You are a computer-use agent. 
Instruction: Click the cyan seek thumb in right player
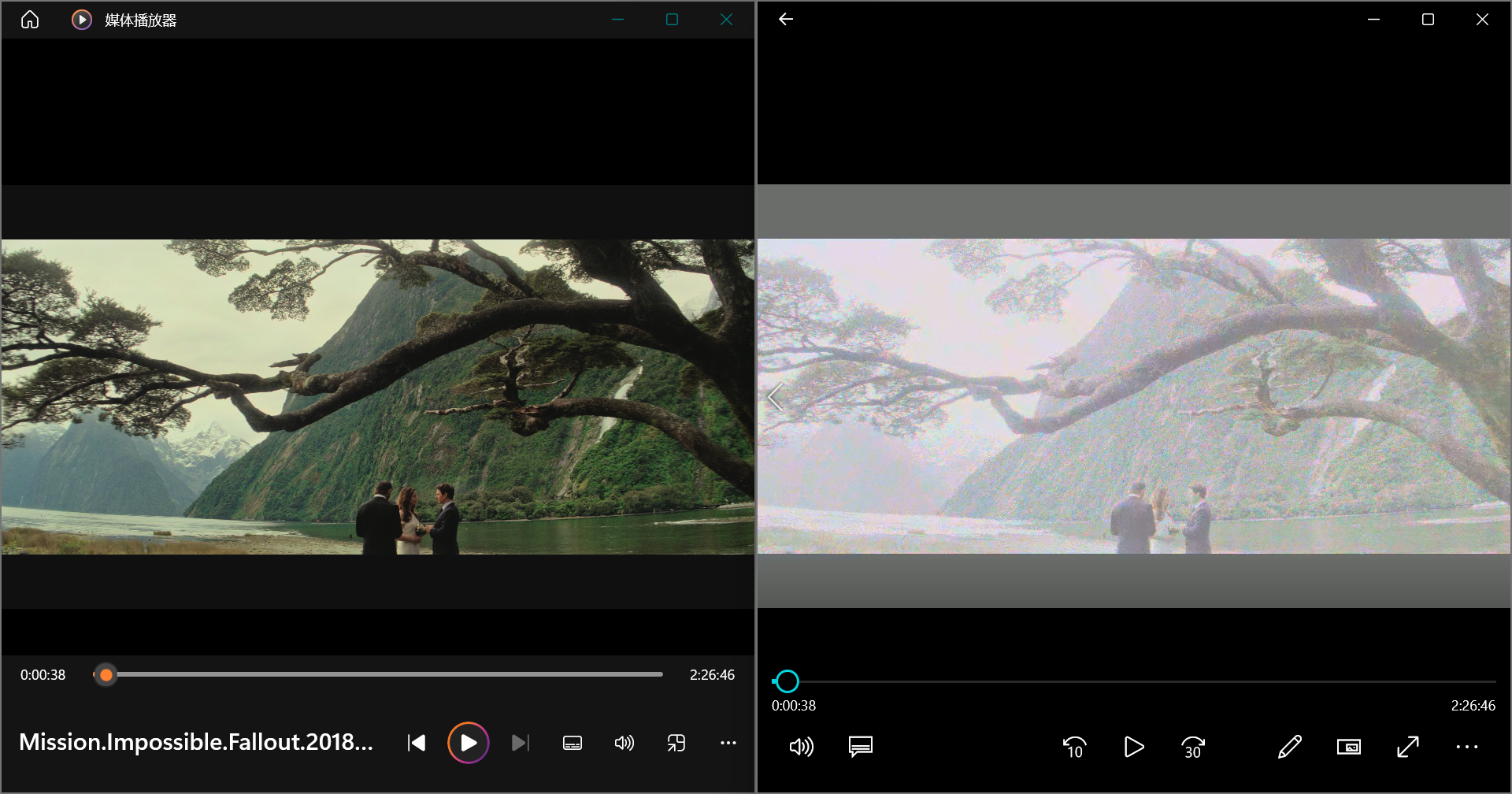click(787, 681)
